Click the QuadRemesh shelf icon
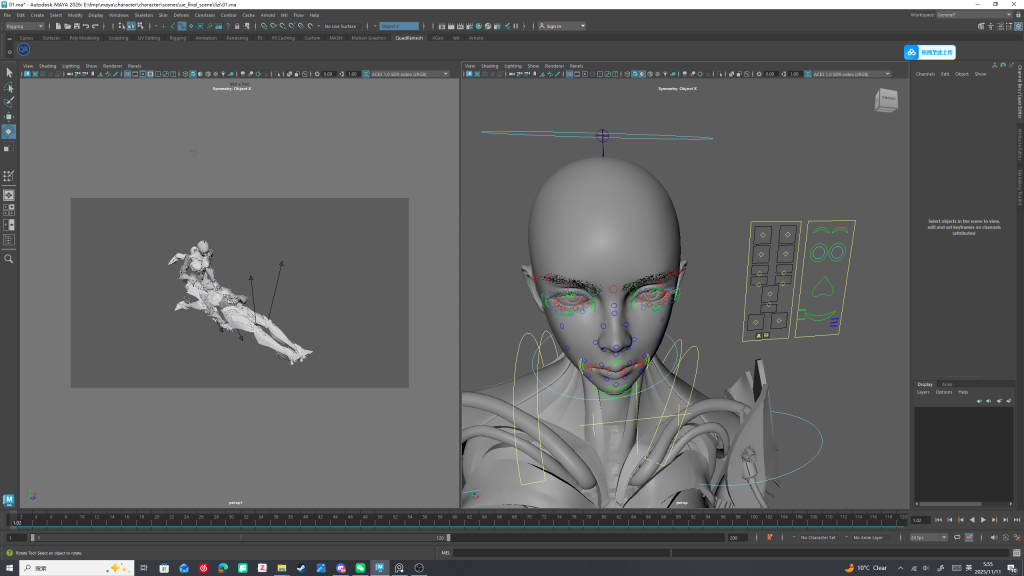Image resolution: width=1024 pixels, height=576 pixels. pyautogui.click(x=24, y=49)
